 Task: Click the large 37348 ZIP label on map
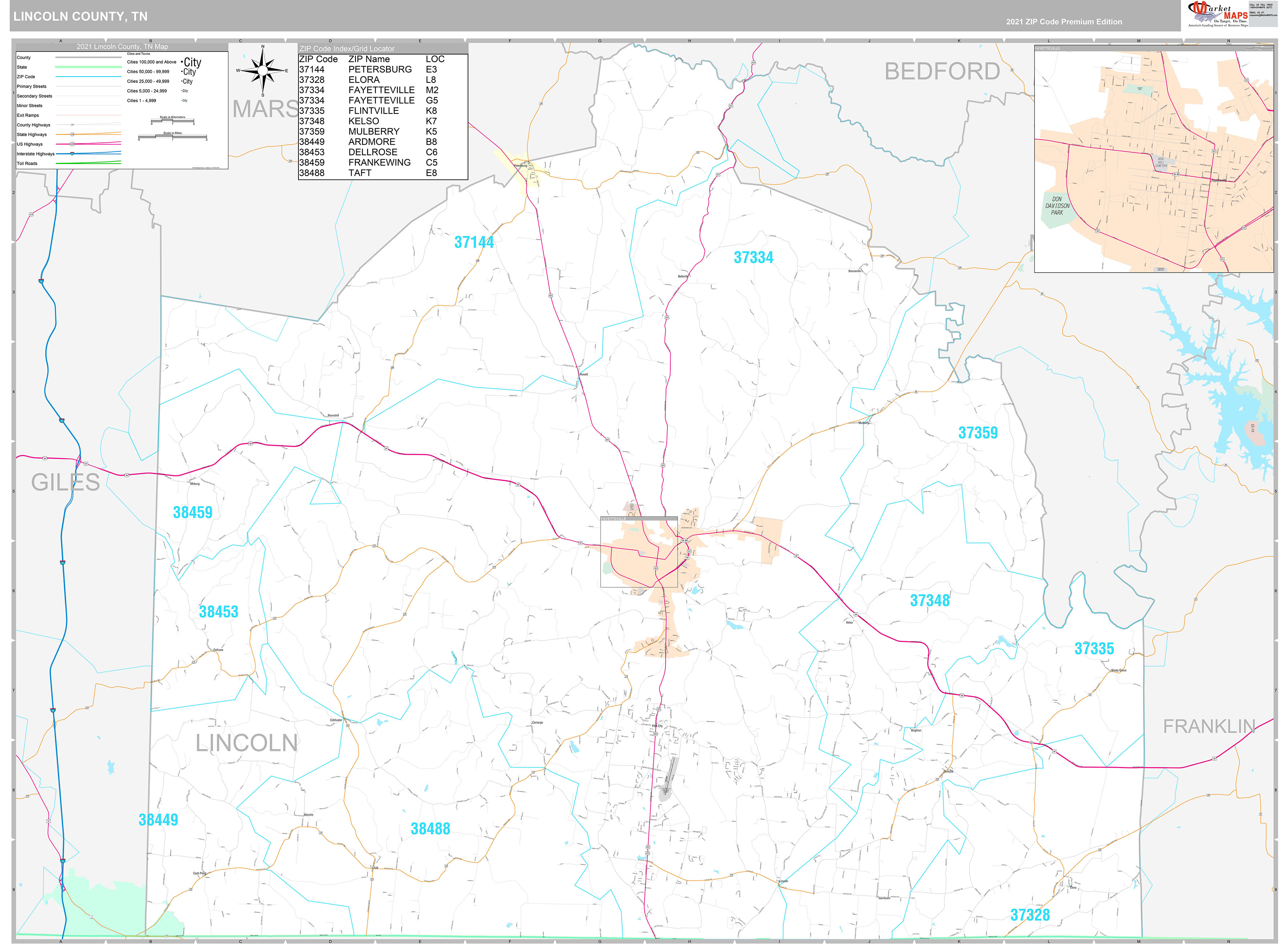[930, 600]
